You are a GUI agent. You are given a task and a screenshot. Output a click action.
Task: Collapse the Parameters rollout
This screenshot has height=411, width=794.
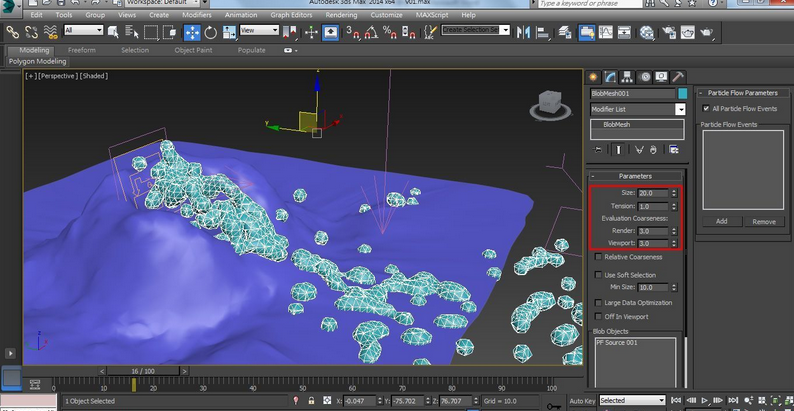635,176
